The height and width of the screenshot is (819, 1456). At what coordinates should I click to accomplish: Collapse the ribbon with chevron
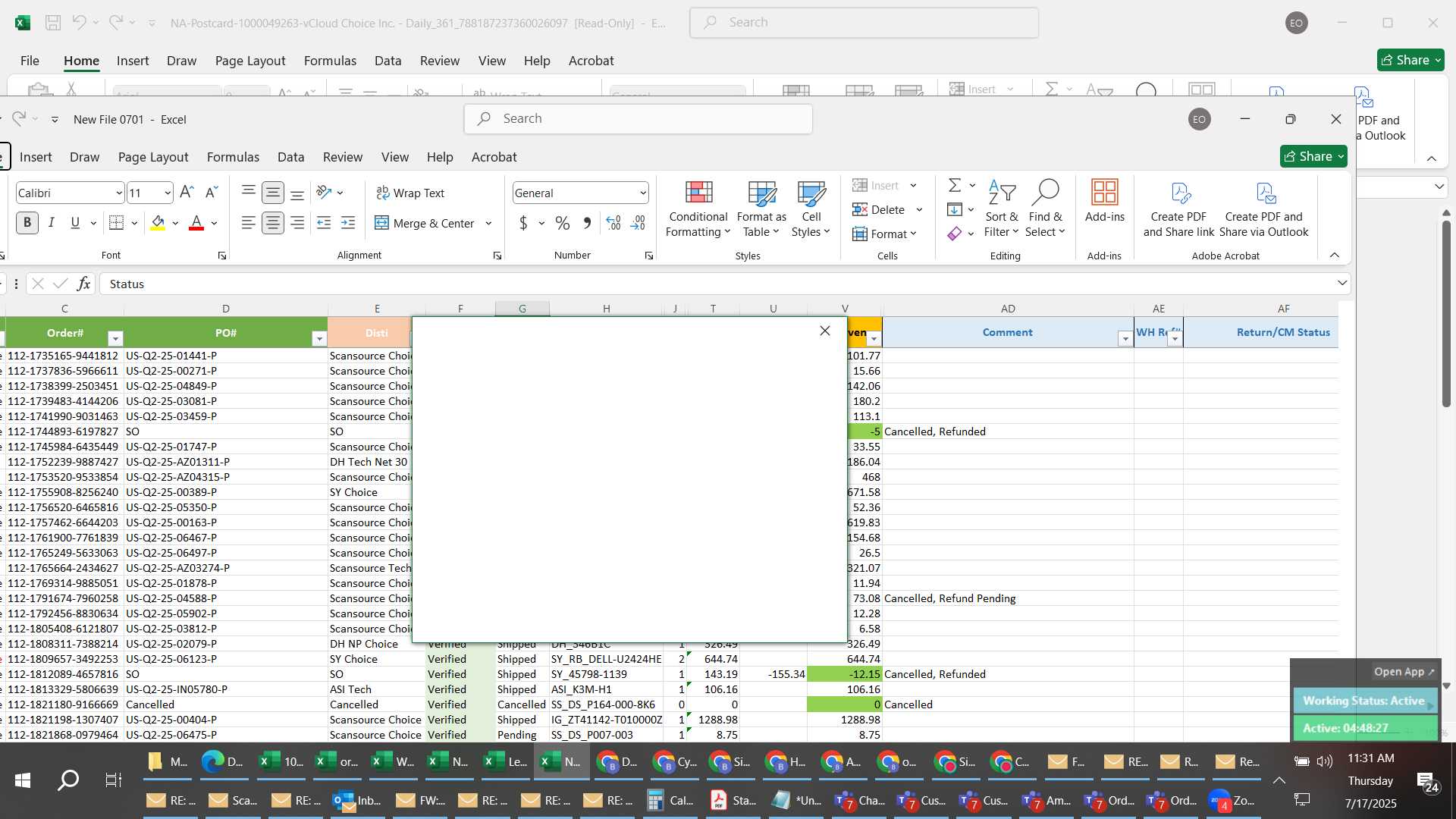pyautogui.click(x=1335, y=255)
